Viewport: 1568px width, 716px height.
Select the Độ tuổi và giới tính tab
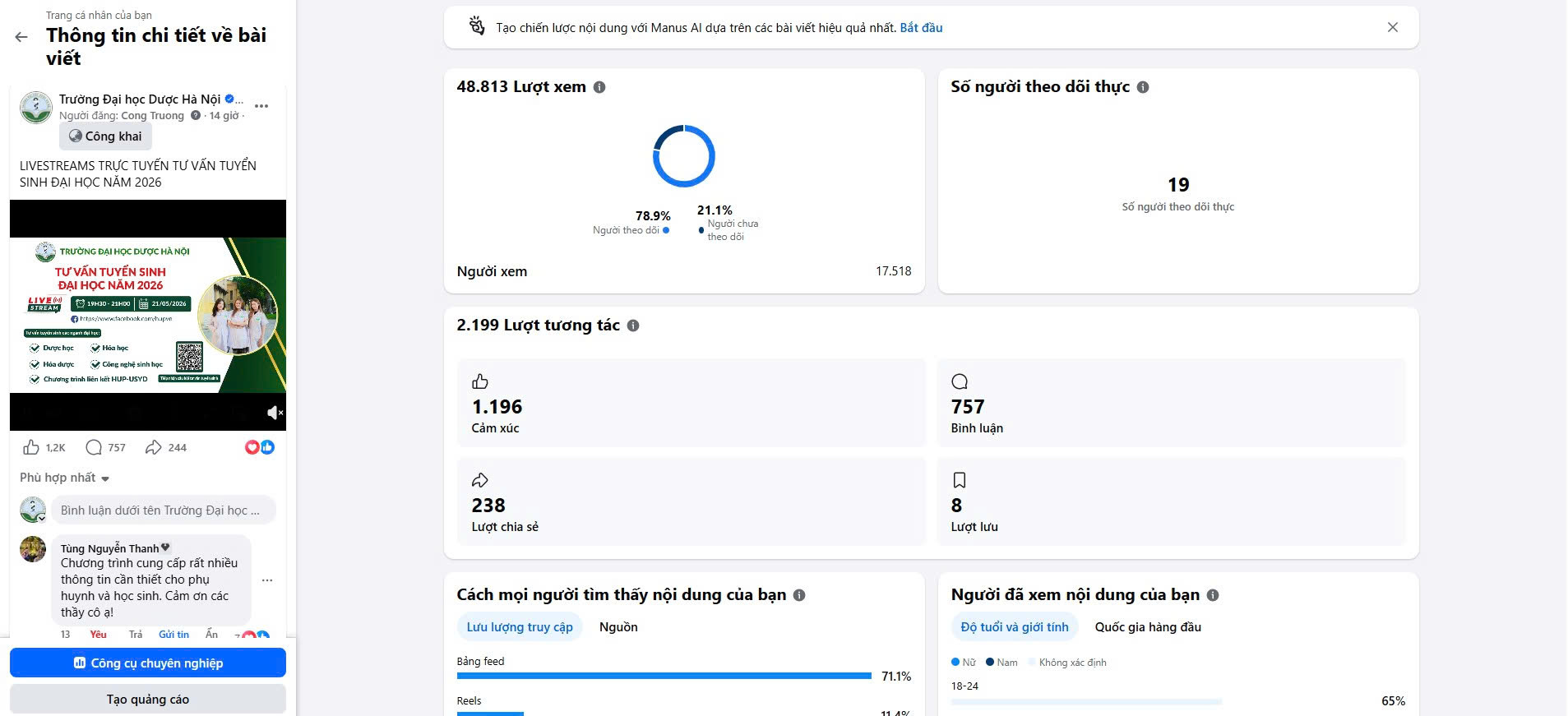click(1015, 627)
